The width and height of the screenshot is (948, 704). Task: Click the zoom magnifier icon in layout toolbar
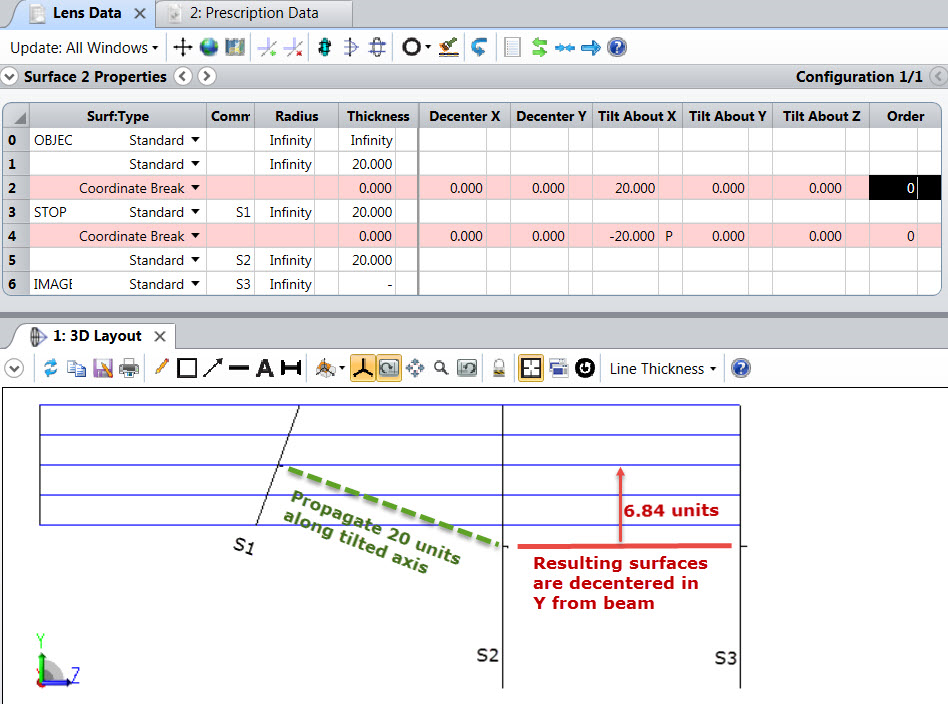pyautogui.click(x=441, y=368)
